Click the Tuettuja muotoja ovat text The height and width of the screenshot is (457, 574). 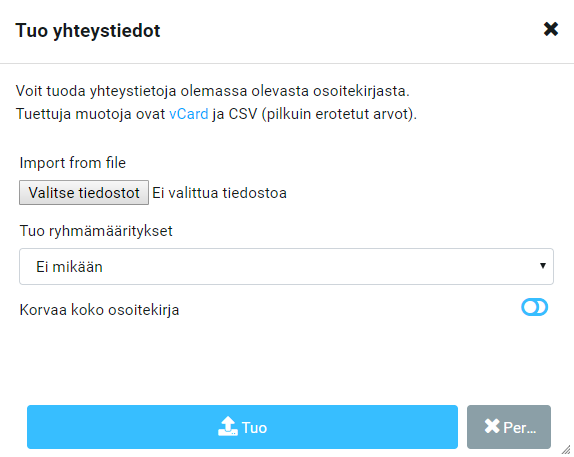(x=90, y=114)
